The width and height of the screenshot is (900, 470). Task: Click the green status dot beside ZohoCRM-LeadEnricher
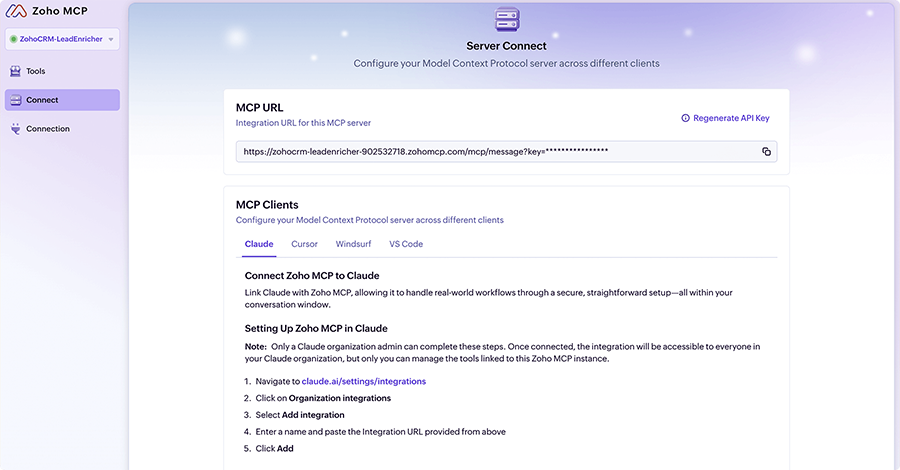(x=13, y=39)
